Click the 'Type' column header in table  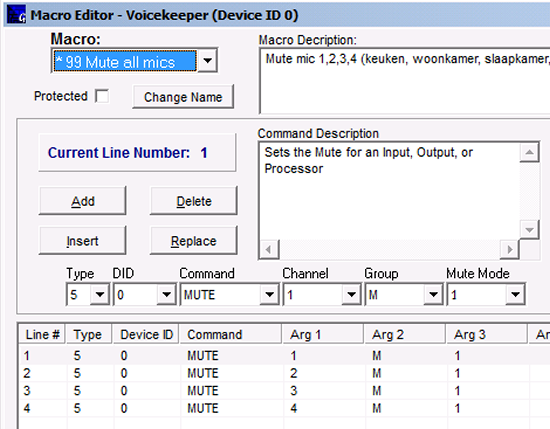coord(89,334)
